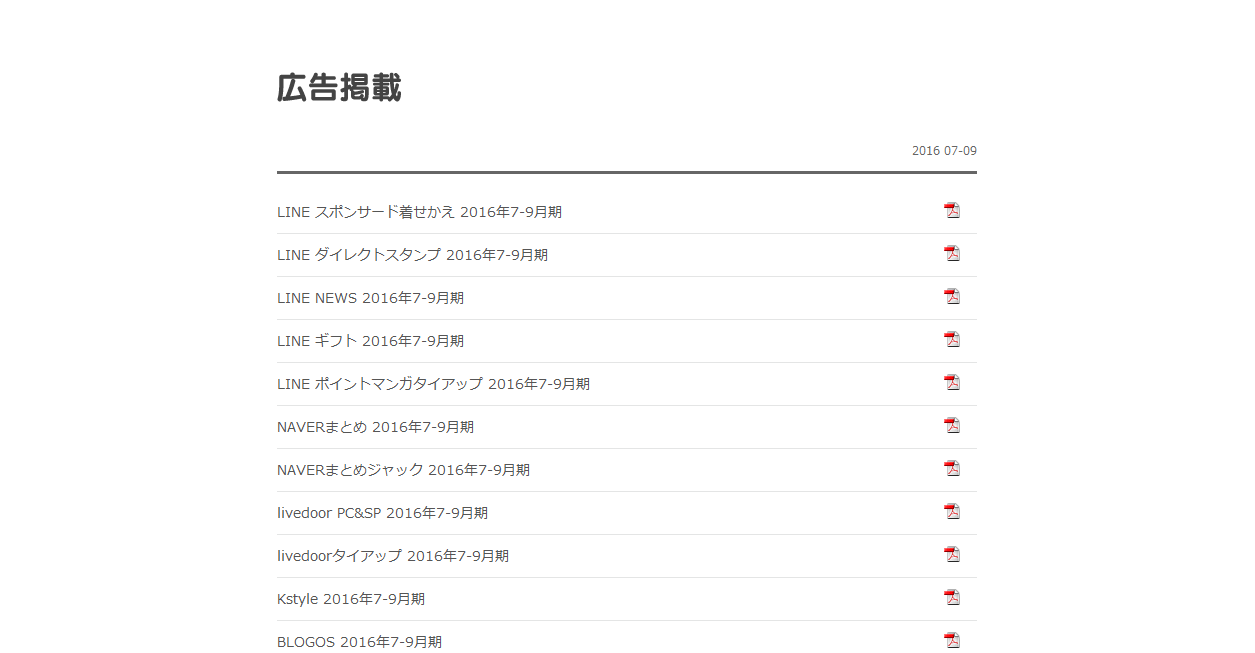Click the LINE スポンサード着せかえ 2016年7-9月期 link
This screenshot has width=1255, height=653.
419,212
